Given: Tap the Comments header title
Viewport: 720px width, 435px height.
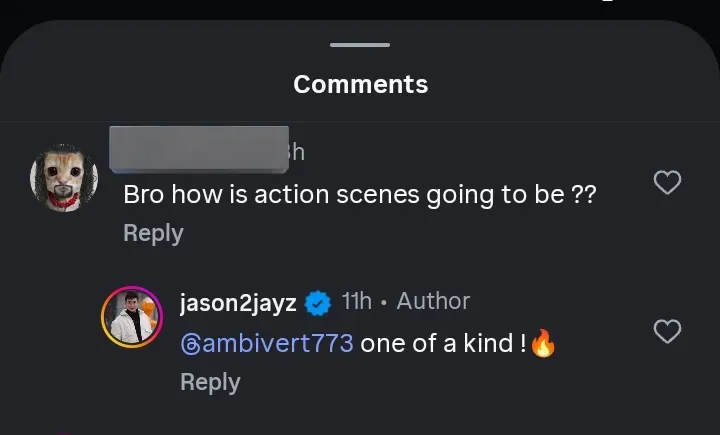Looking at the screenshot, I should tap(360, 85).
